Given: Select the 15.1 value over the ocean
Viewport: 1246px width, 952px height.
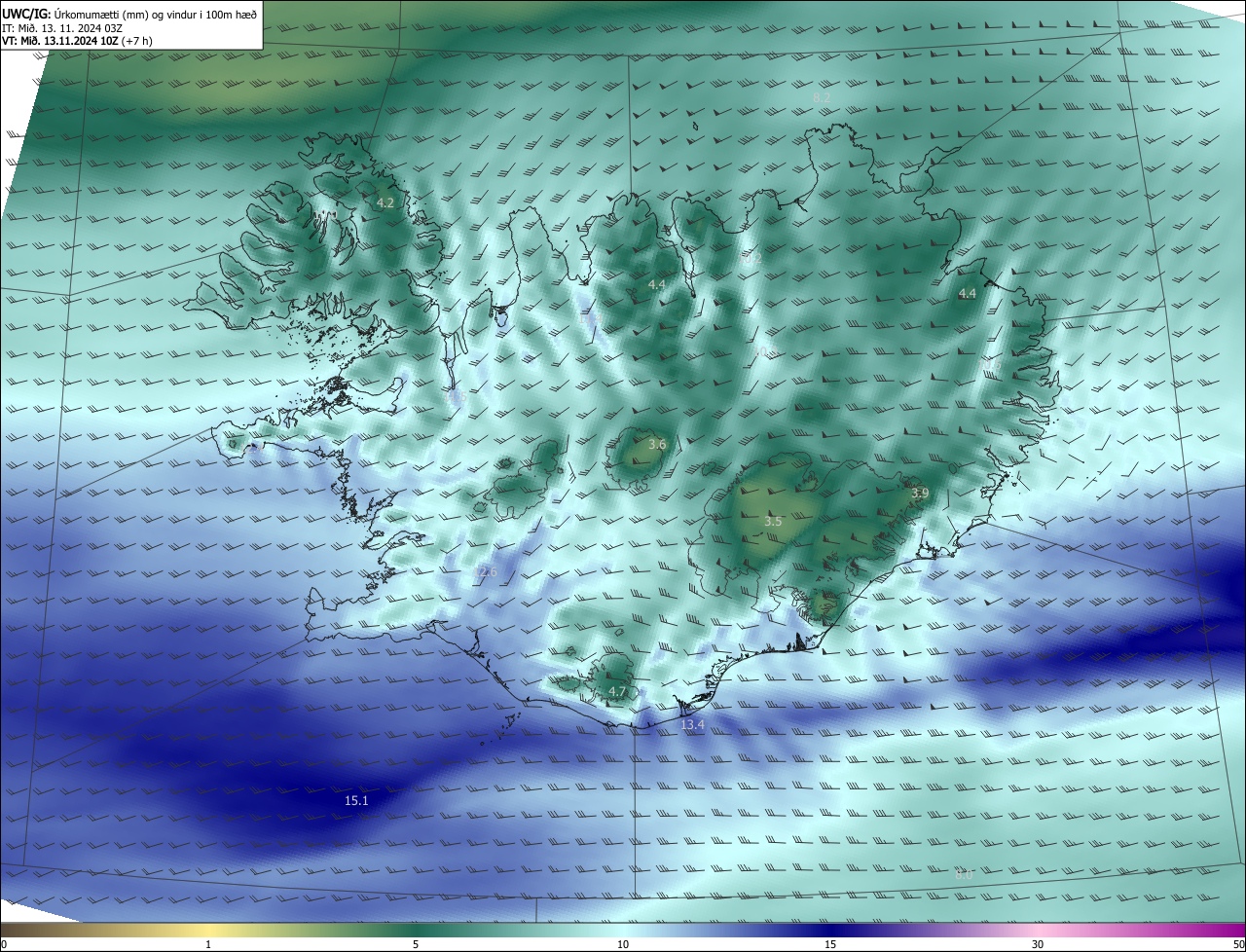Looking at the screenshot, I should point(357,801).
